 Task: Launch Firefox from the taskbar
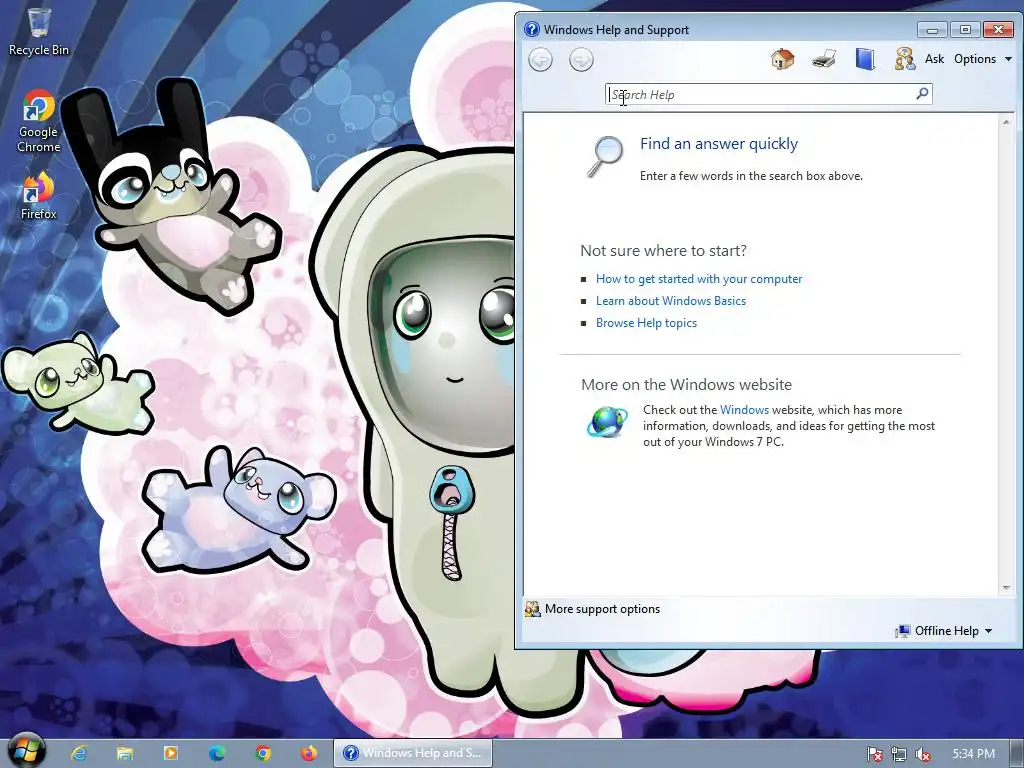tap(308, 754)
